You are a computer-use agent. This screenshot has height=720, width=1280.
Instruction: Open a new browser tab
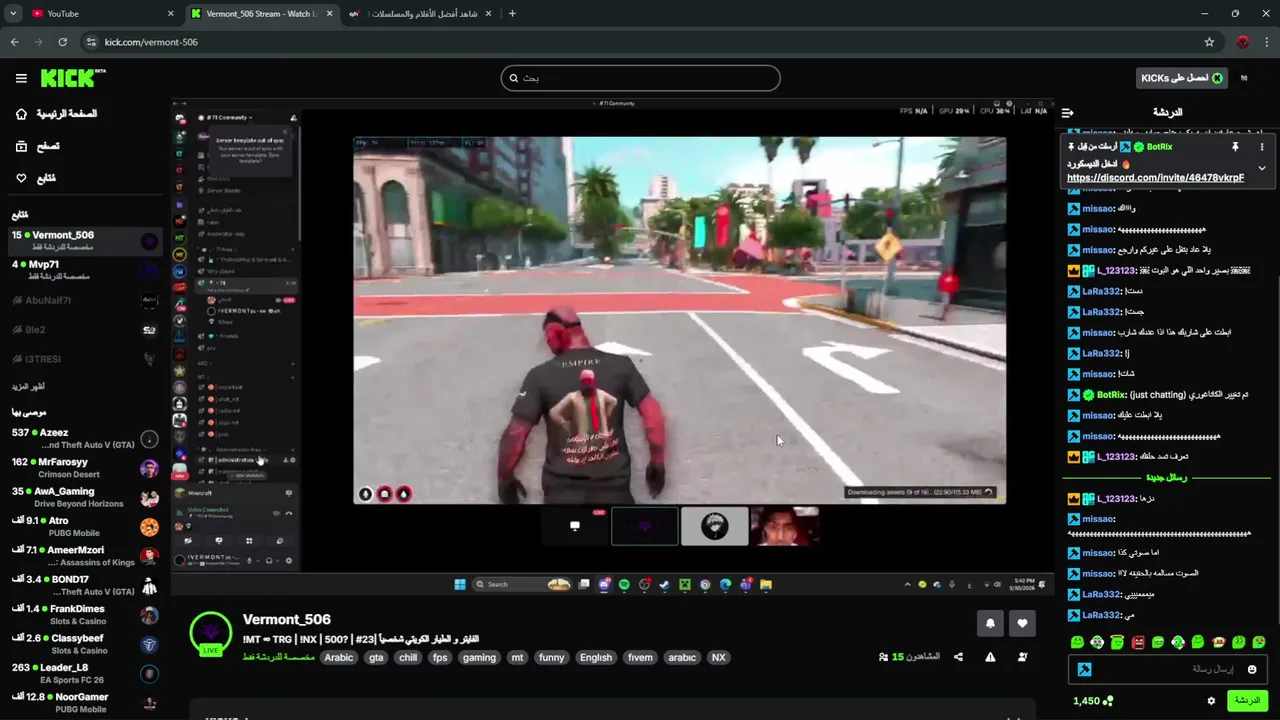512,14
